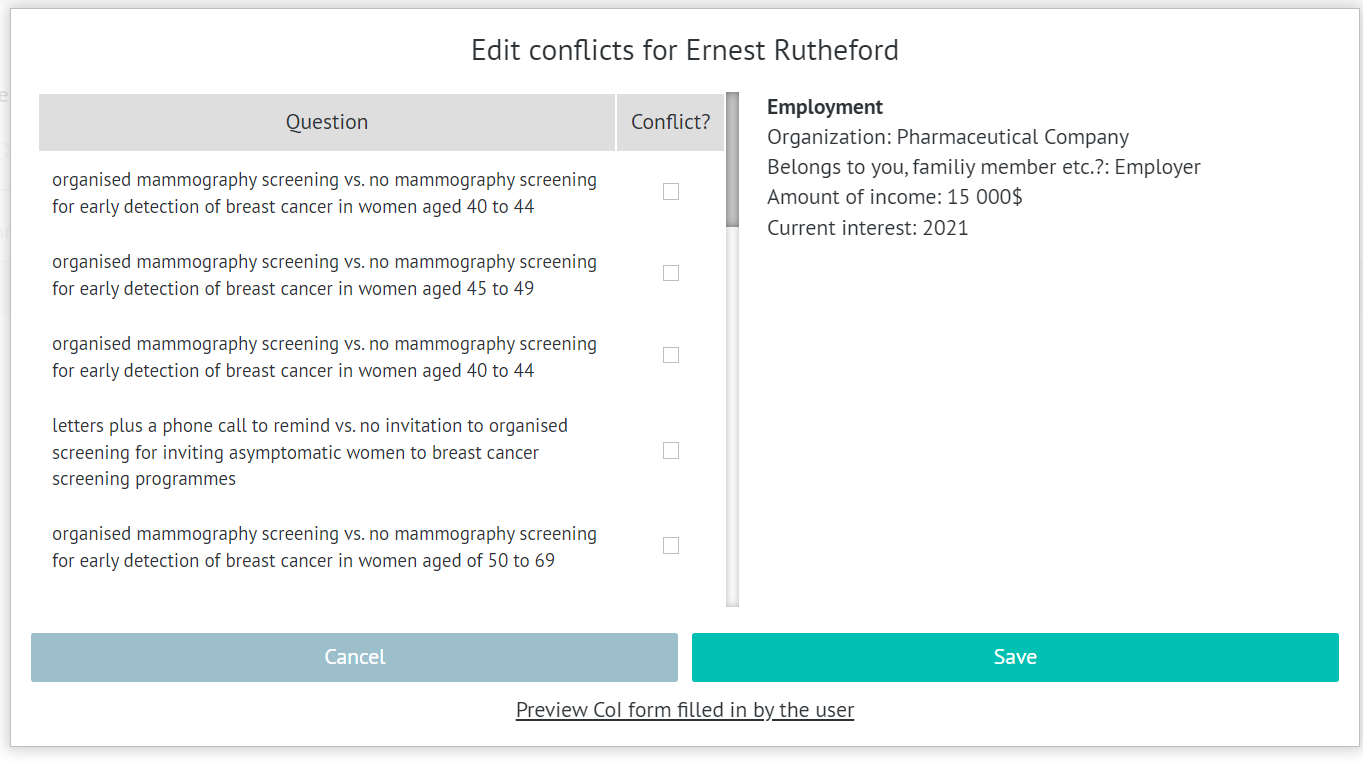1363x764 pixels.
Task: Click the Edit conflicts dialog title
Action: [684, 49]
